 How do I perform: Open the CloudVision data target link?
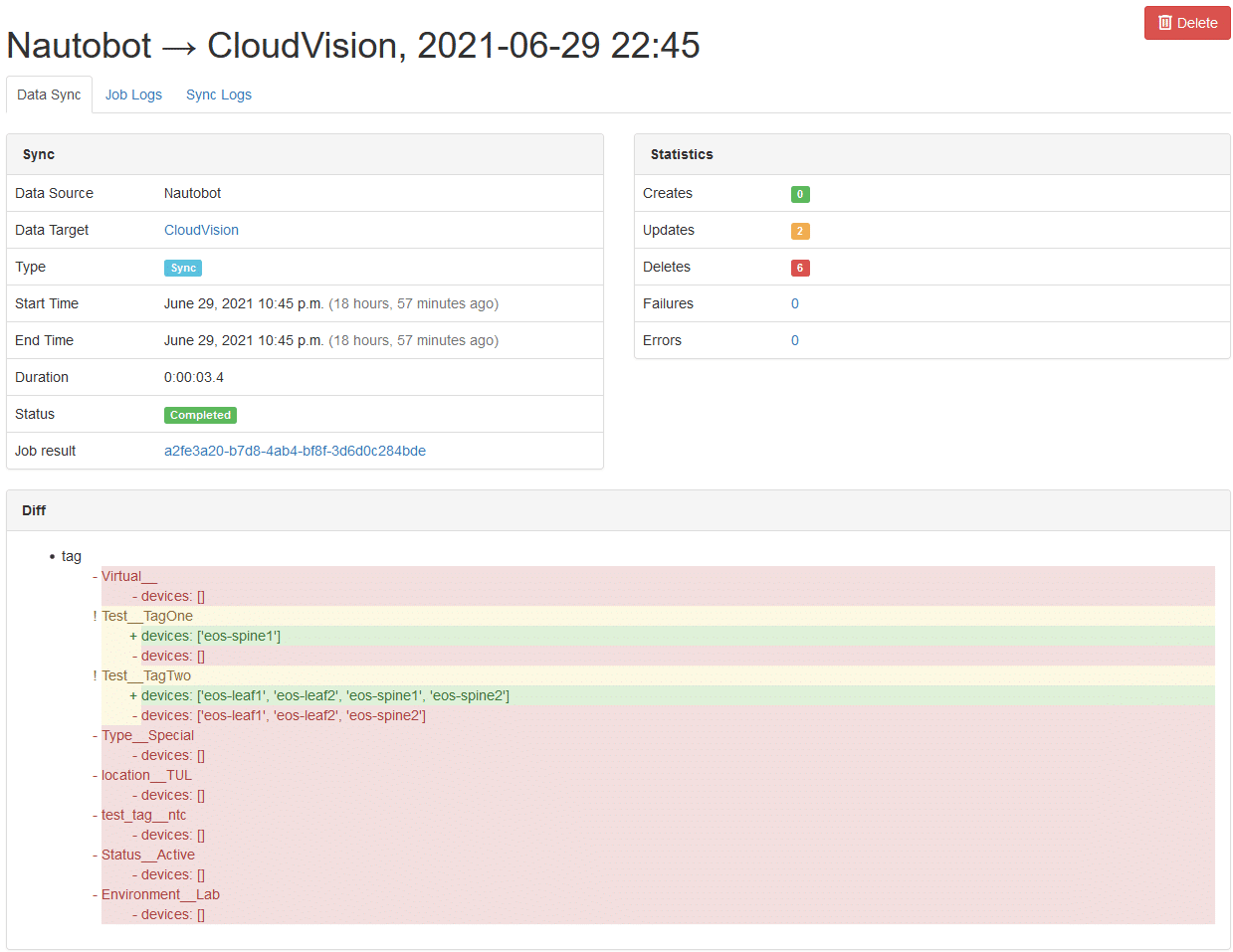coord(201,230)
